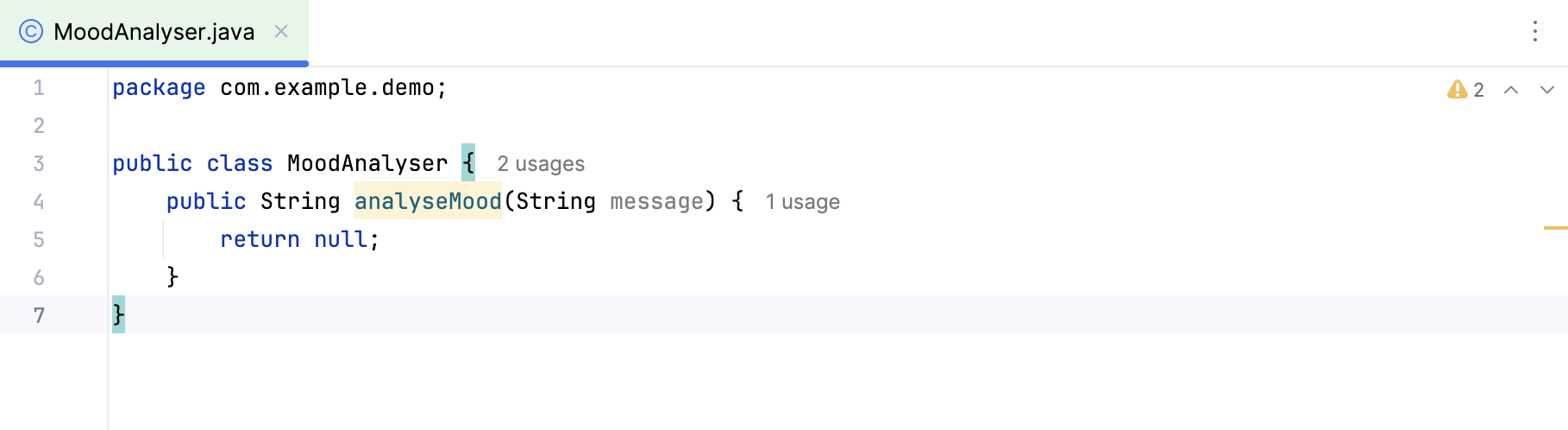
Task: Click the MoodAnalyser class name
Action: (367, 163)
